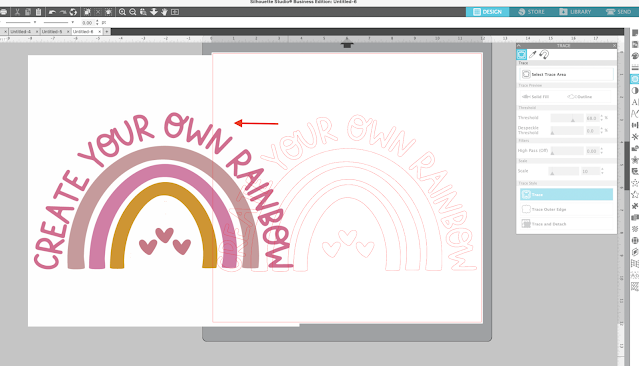The height and width of the screenshot is (366, 639).
Task: Zoom out of the canvas
Action: coord(132,12)
